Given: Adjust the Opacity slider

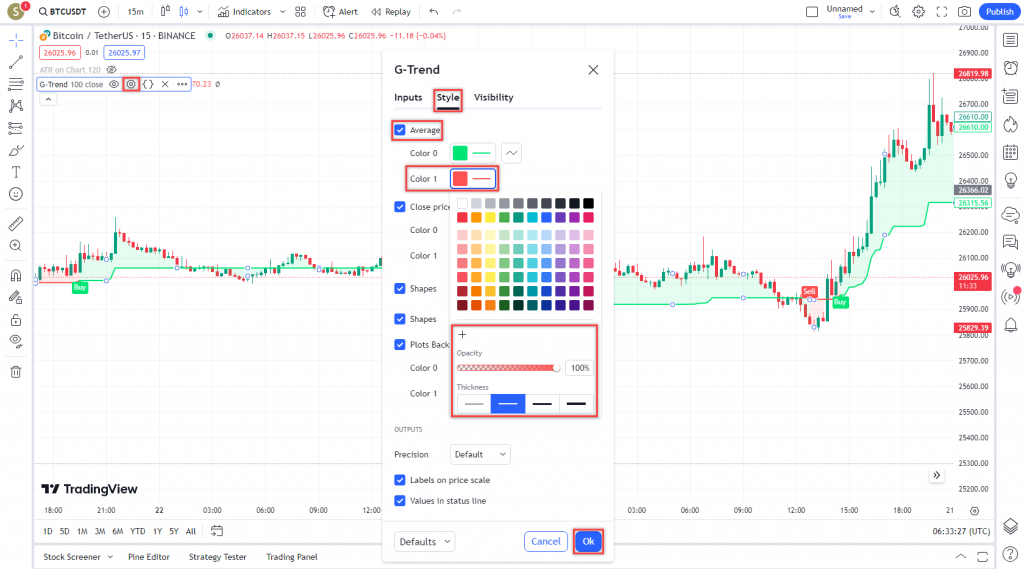Looking at the screenshot, I should pyautogui.click(x=508, y=368).
